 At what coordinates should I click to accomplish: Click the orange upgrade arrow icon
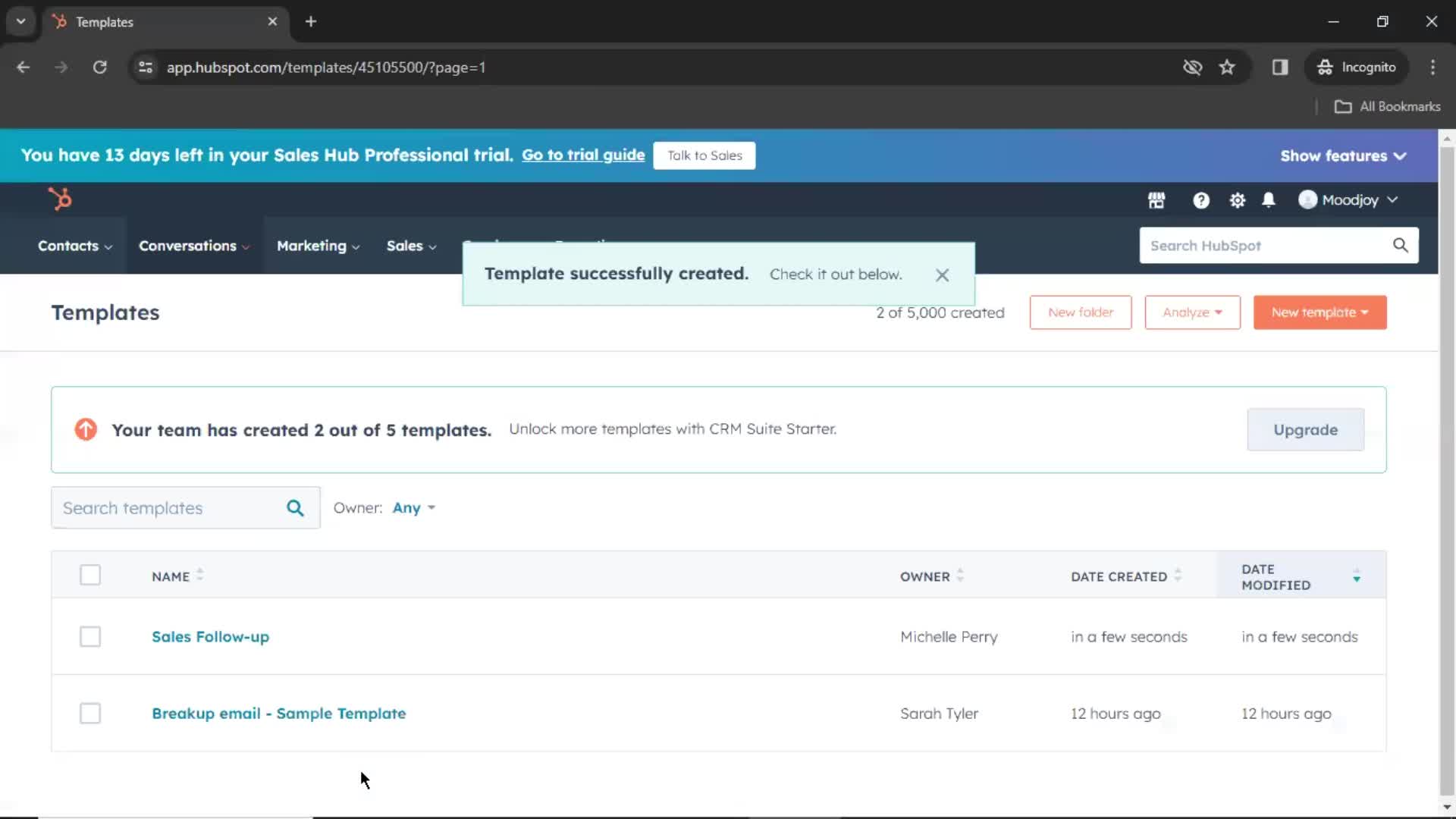tap(86, 429)
